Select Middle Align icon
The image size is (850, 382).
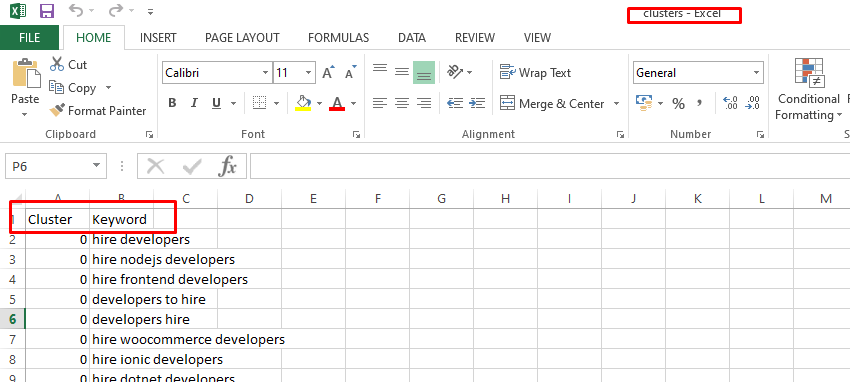point(402,72)
